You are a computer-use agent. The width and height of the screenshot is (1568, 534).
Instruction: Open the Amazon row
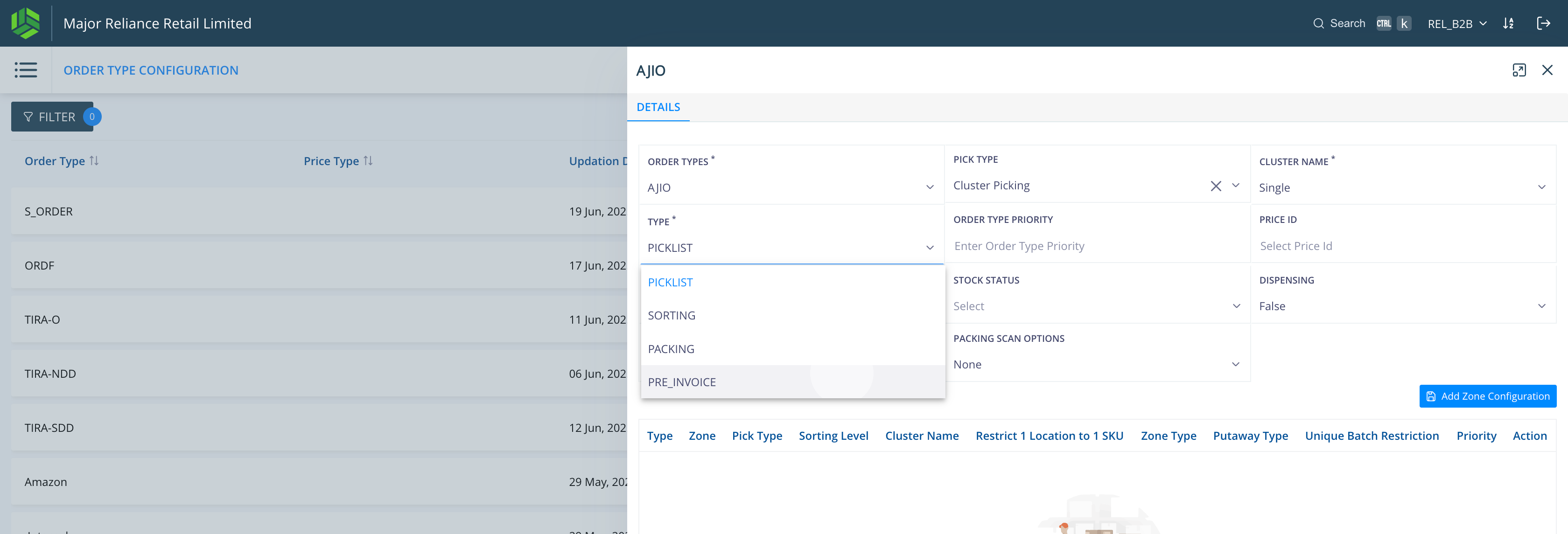319,482
